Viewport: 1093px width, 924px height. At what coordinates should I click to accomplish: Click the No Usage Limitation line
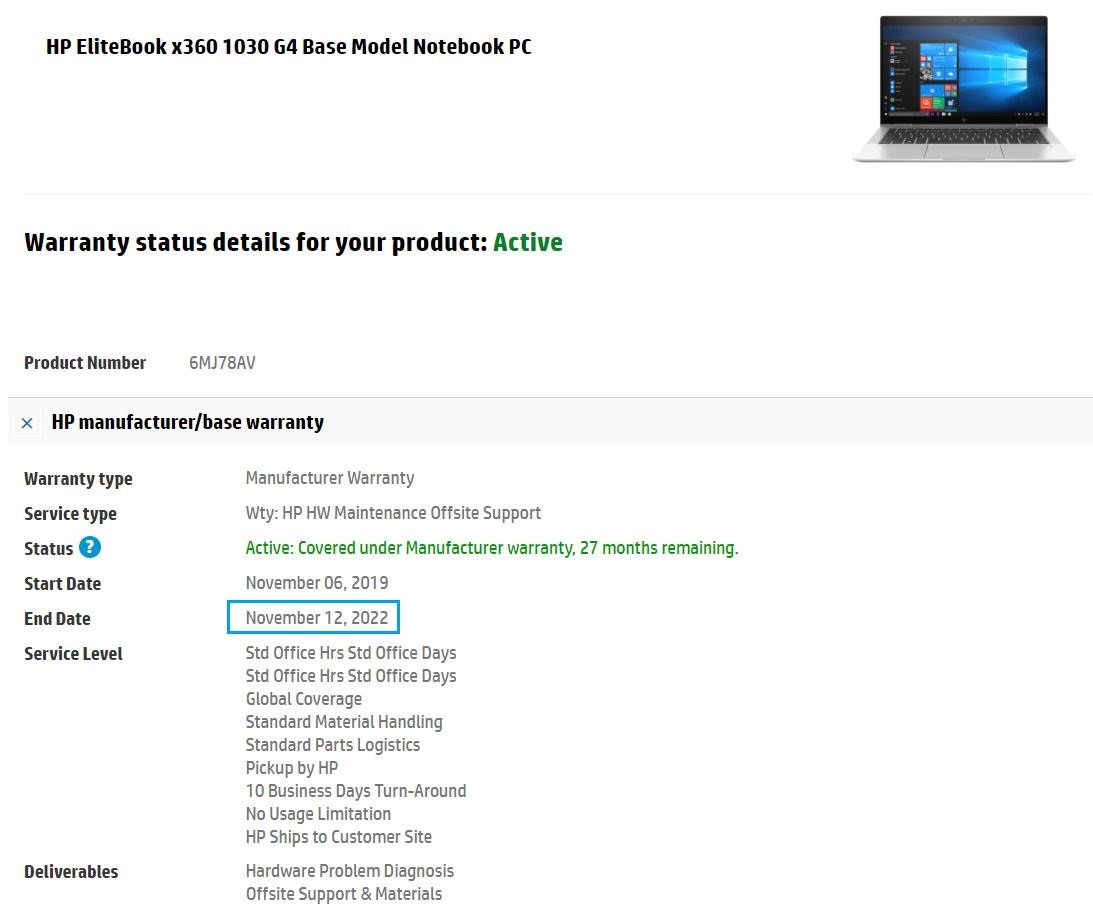pyautogui.click(x=318, y=814)
